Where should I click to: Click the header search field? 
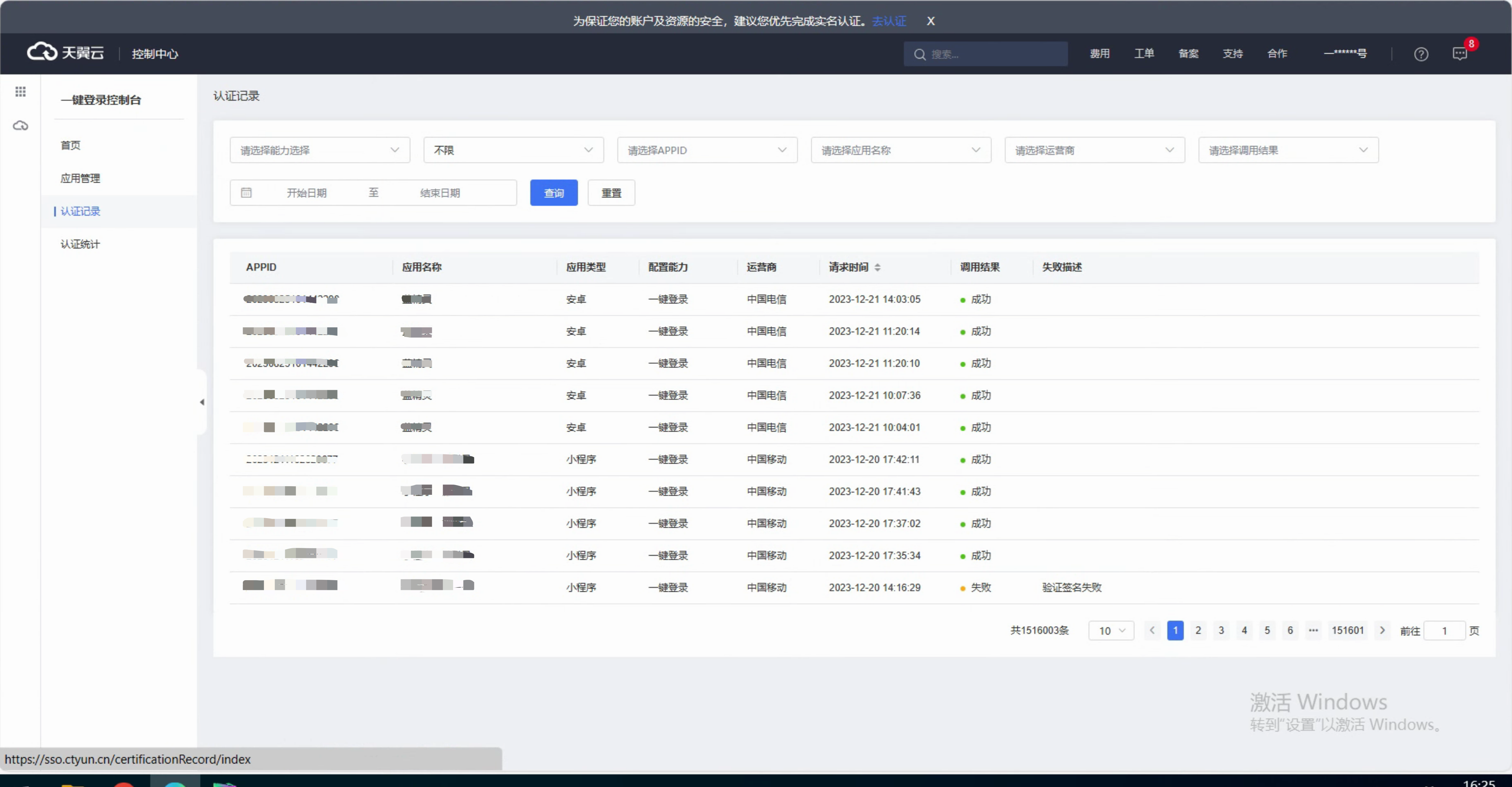985,54
